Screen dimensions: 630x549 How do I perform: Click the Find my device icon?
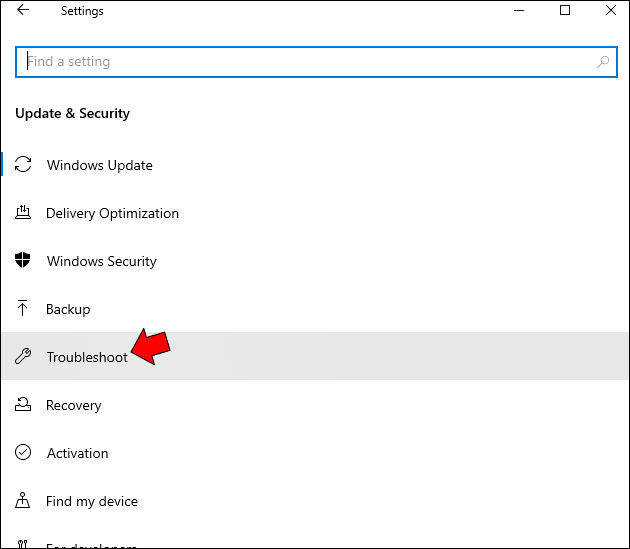(22, 500)
